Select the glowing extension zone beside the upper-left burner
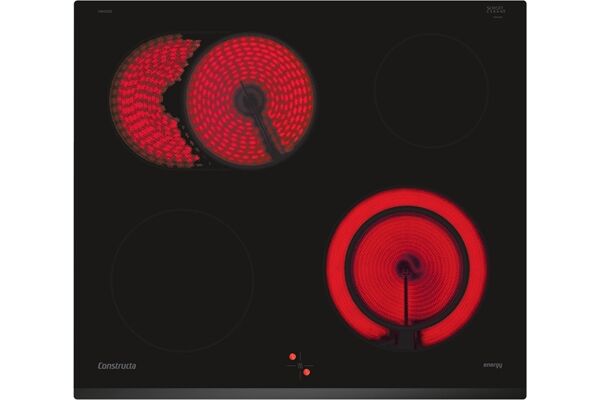The width and height of the screenshot is (600, 400). [x=149, y=101]
